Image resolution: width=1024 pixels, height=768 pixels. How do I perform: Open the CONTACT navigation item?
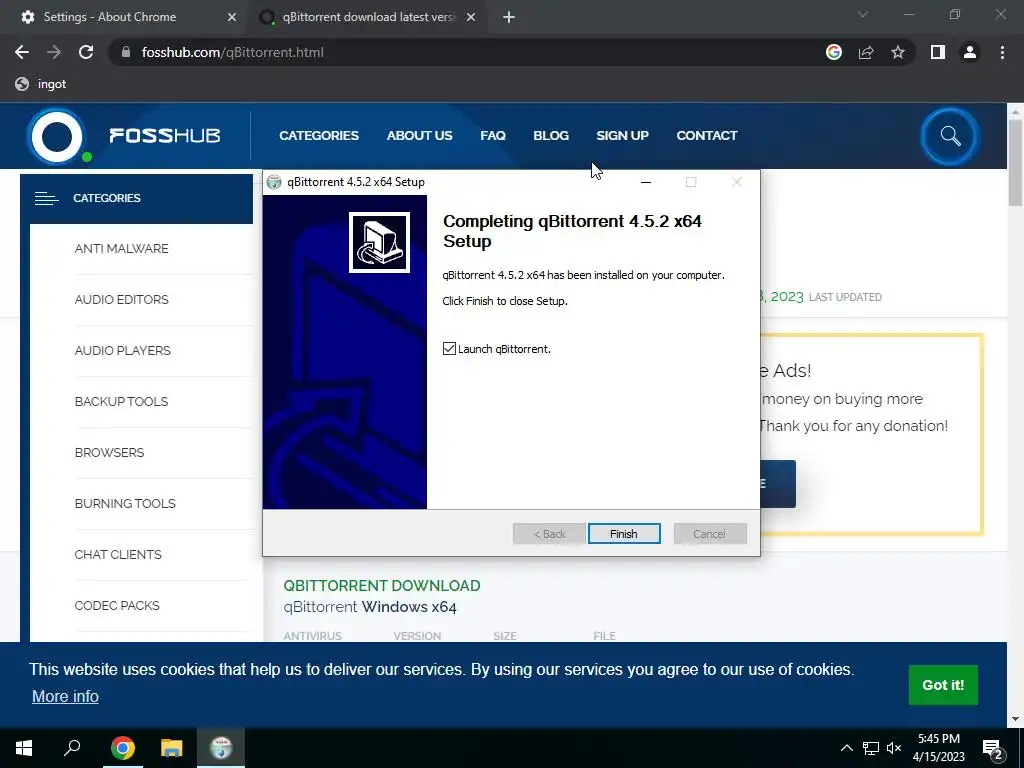pyautogui.click(x=707, y=135)
